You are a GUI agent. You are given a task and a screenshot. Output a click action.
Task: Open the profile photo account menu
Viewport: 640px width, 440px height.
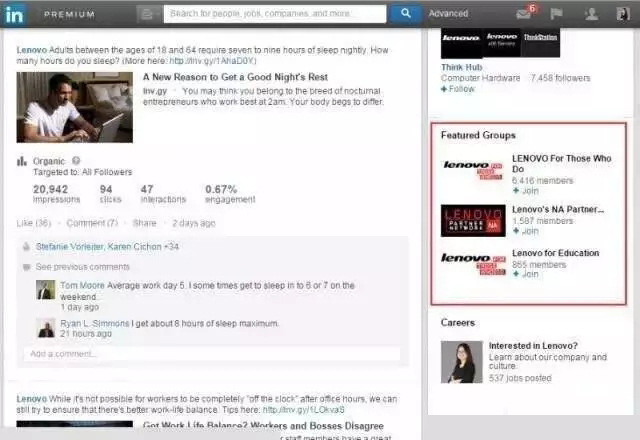click(624, 14)
